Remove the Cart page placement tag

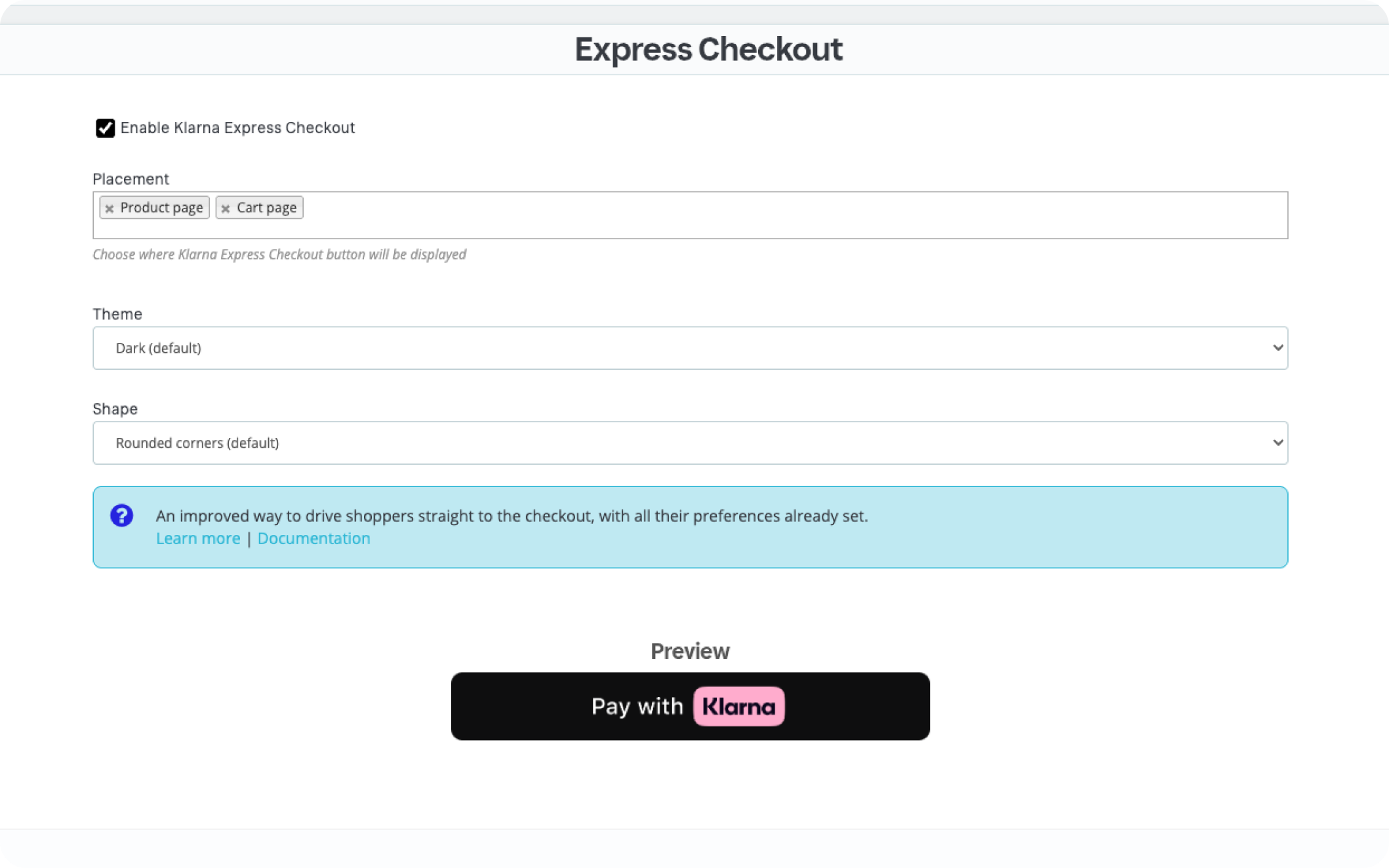point(227,207)
